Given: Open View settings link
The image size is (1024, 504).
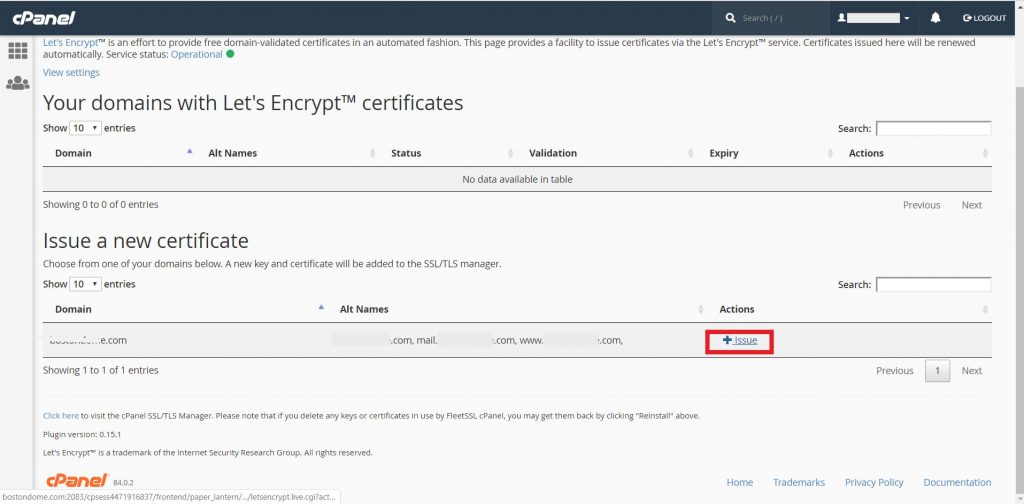Looking at the screenshot, I should 71,72.
